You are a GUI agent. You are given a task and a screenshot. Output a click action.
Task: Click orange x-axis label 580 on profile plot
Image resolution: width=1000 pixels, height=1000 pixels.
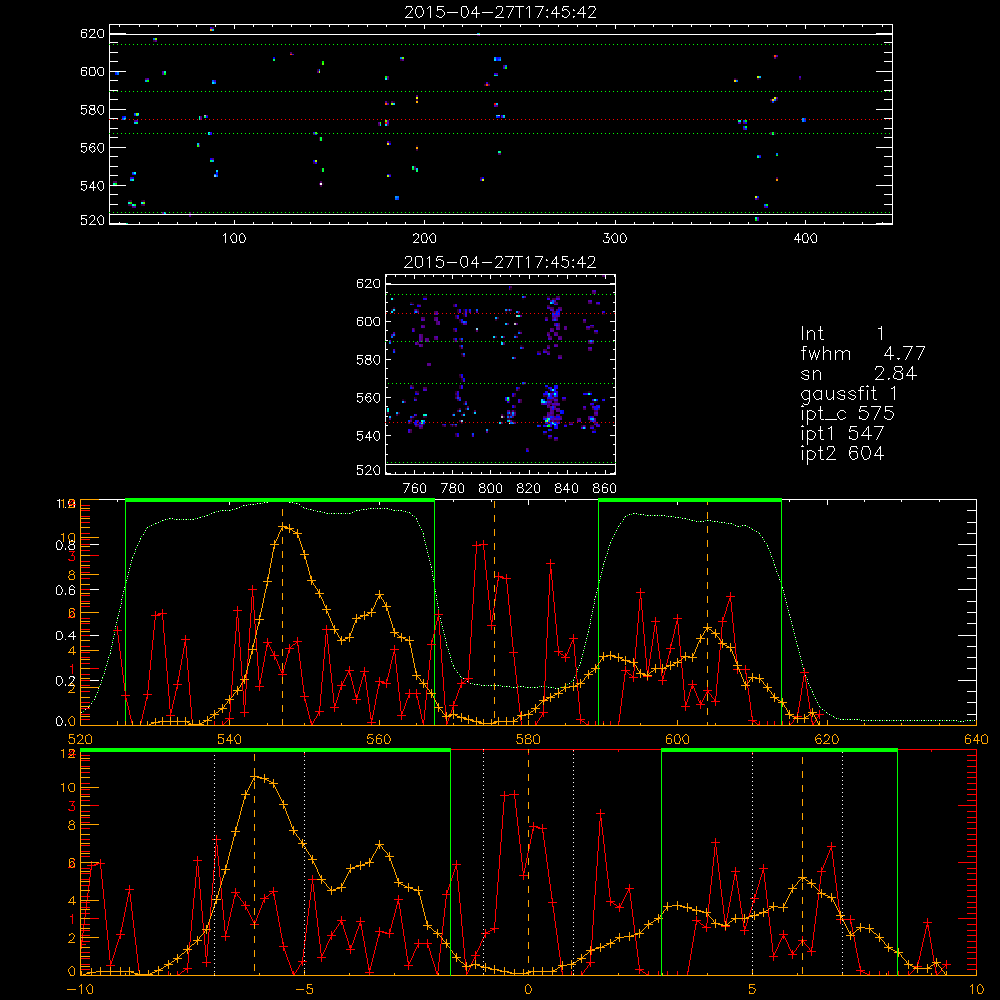pos(528,740)
